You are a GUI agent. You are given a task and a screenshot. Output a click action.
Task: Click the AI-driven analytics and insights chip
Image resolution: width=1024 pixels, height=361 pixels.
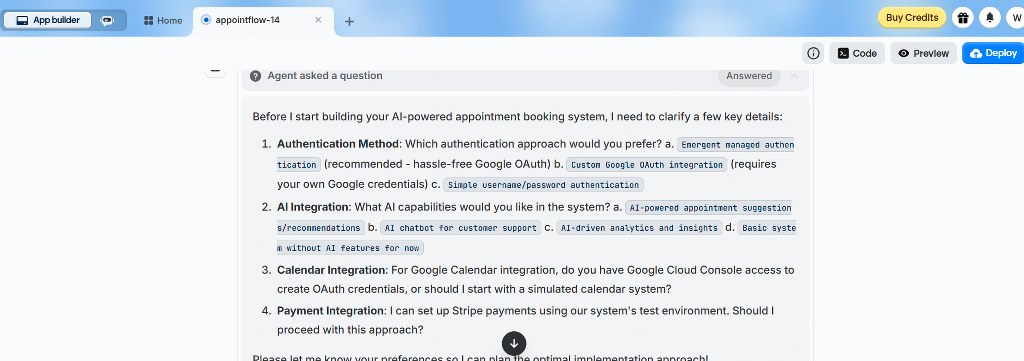pos(639,228)
